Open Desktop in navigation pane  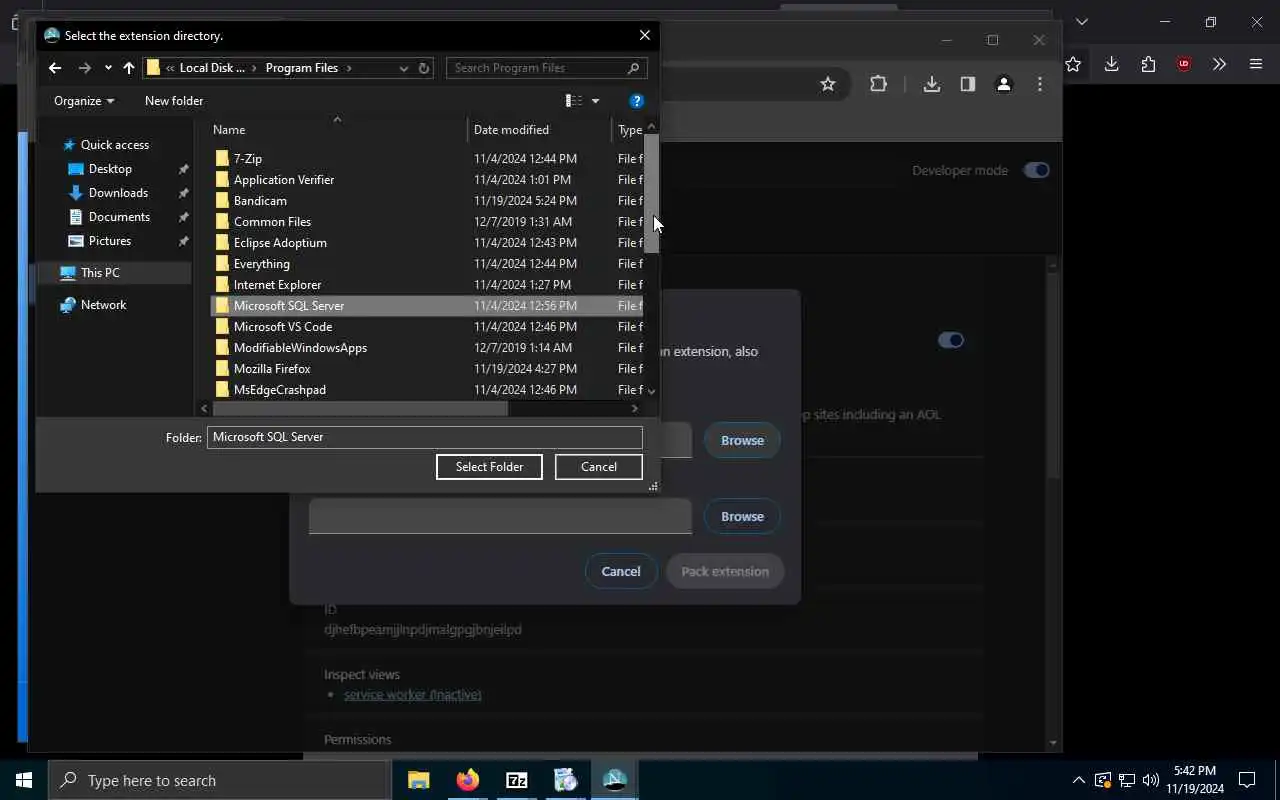pyautogui.click(x=110, y=169)
